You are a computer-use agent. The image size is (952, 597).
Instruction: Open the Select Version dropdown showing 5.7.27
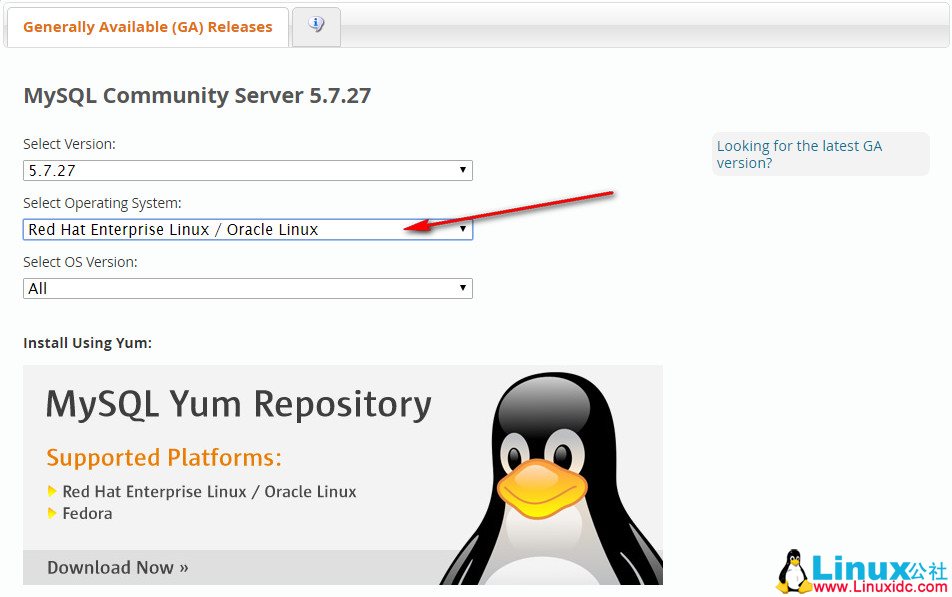point(247,171)
